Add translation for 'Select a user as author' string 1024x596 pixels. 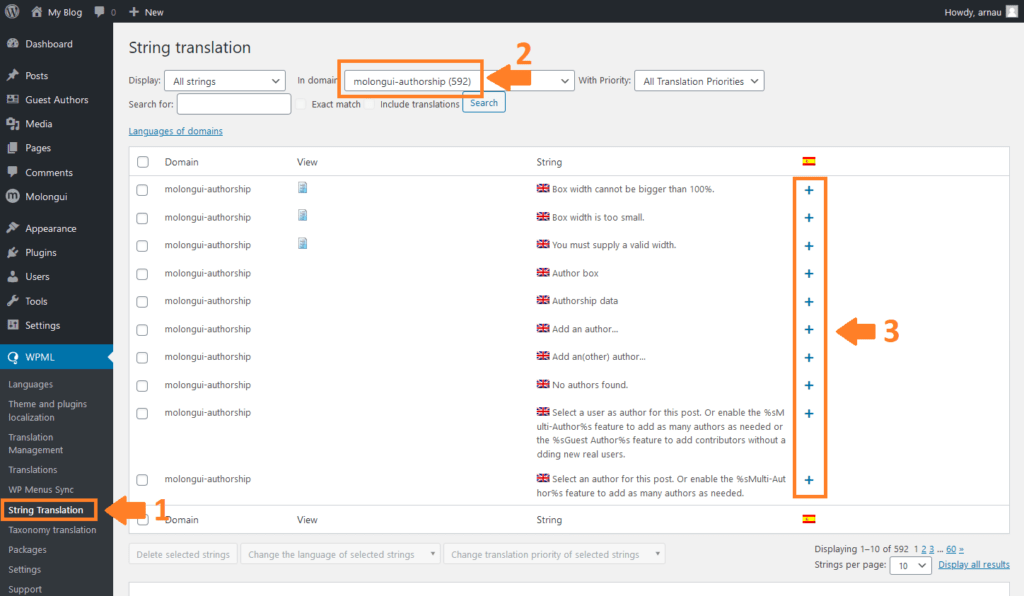click(x=808, y=413)
